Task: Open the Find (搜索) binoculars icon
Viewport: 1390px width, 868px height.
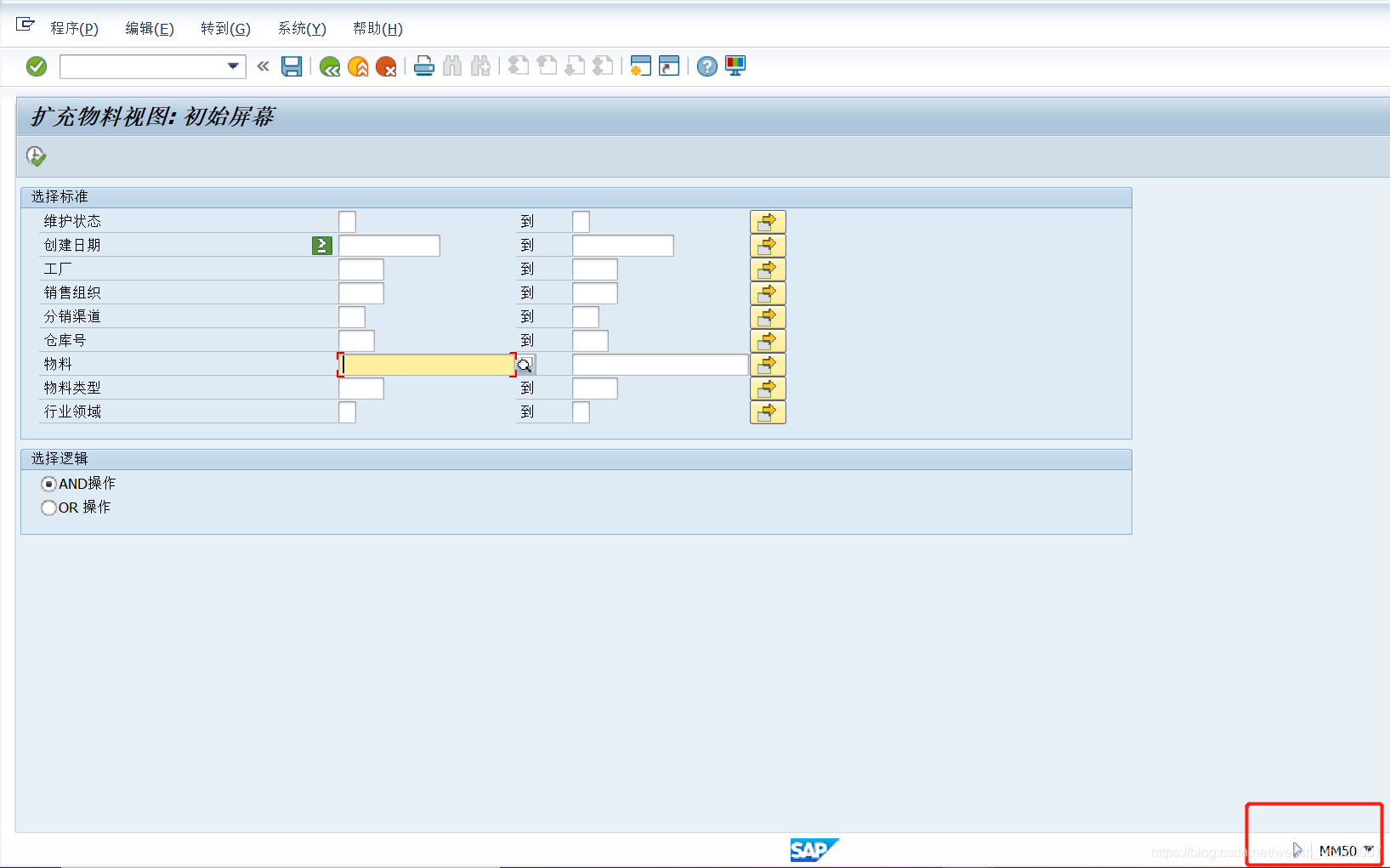Action: [x=452, y=66]
